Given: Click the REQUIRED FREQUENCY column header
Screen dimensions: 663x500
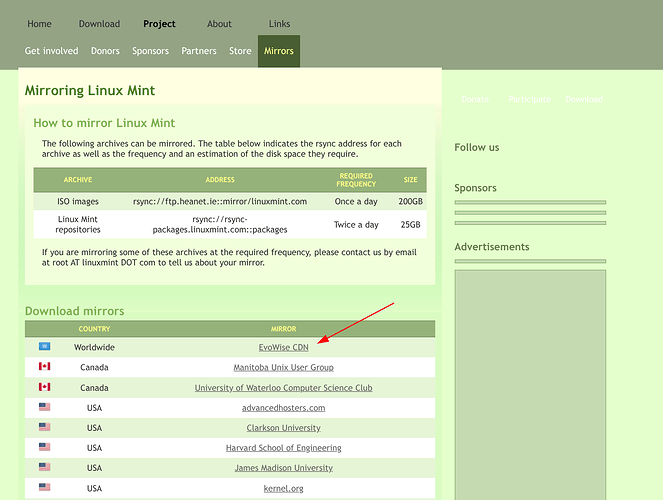Looking at the screenshot, I should (x=356, y=180).
